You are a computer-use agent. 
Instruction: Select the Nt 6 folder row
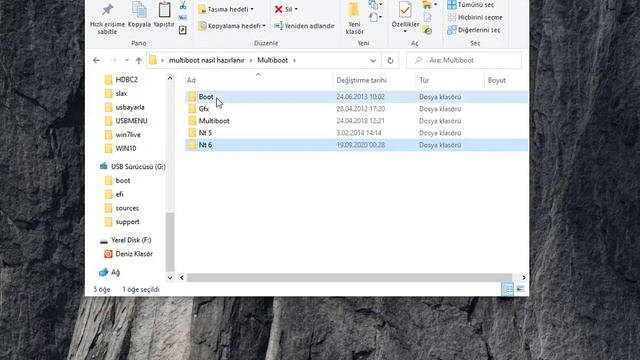[356, 145]
